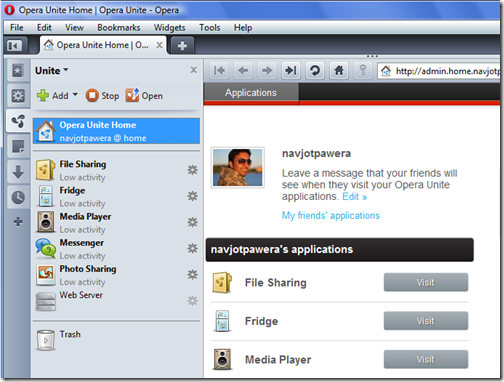504x382 pixels.
Task: Open the Bookmarks panel star icon
Action: pos(18,71)
